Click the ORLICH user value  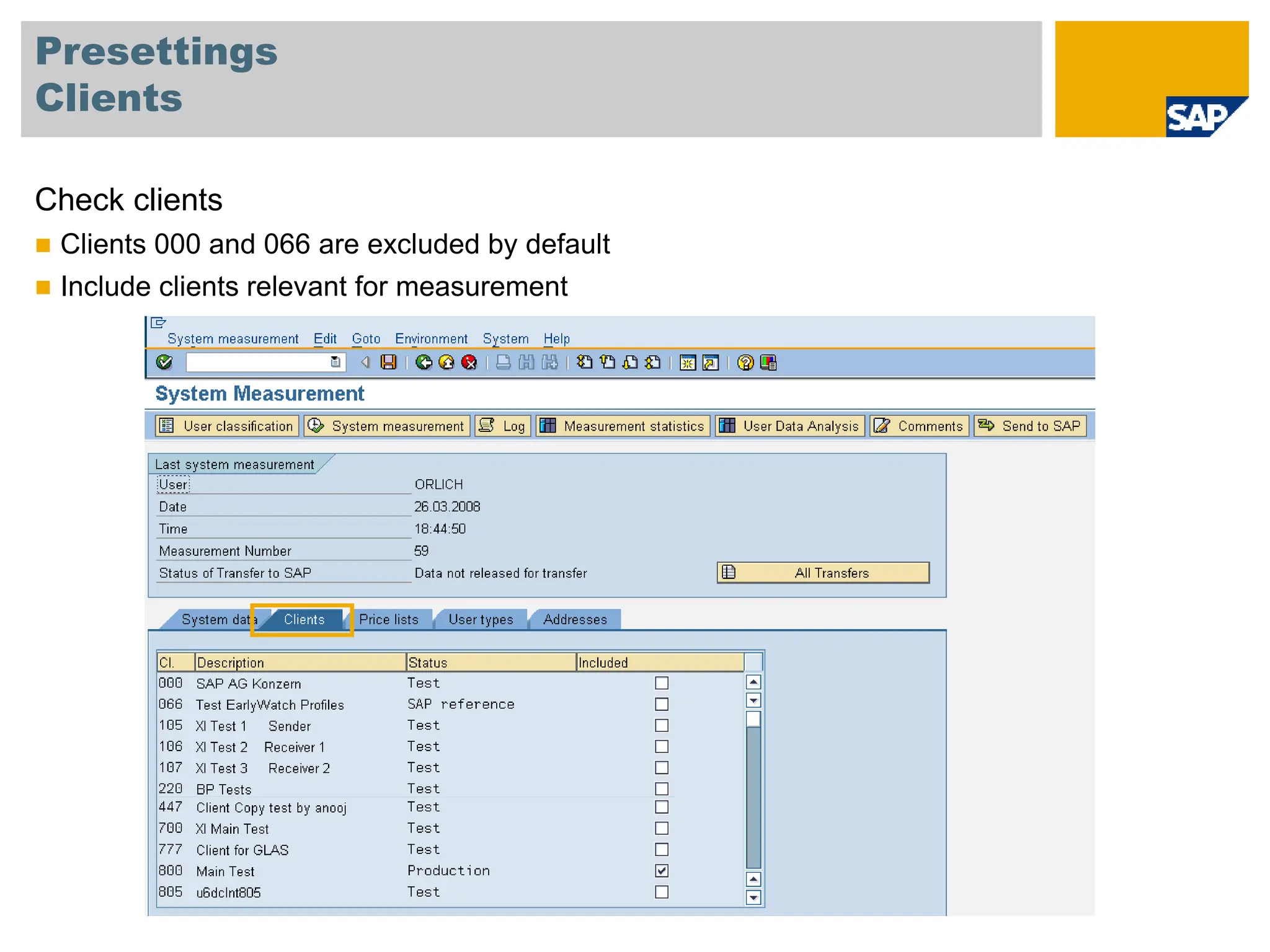click(439, 484)
